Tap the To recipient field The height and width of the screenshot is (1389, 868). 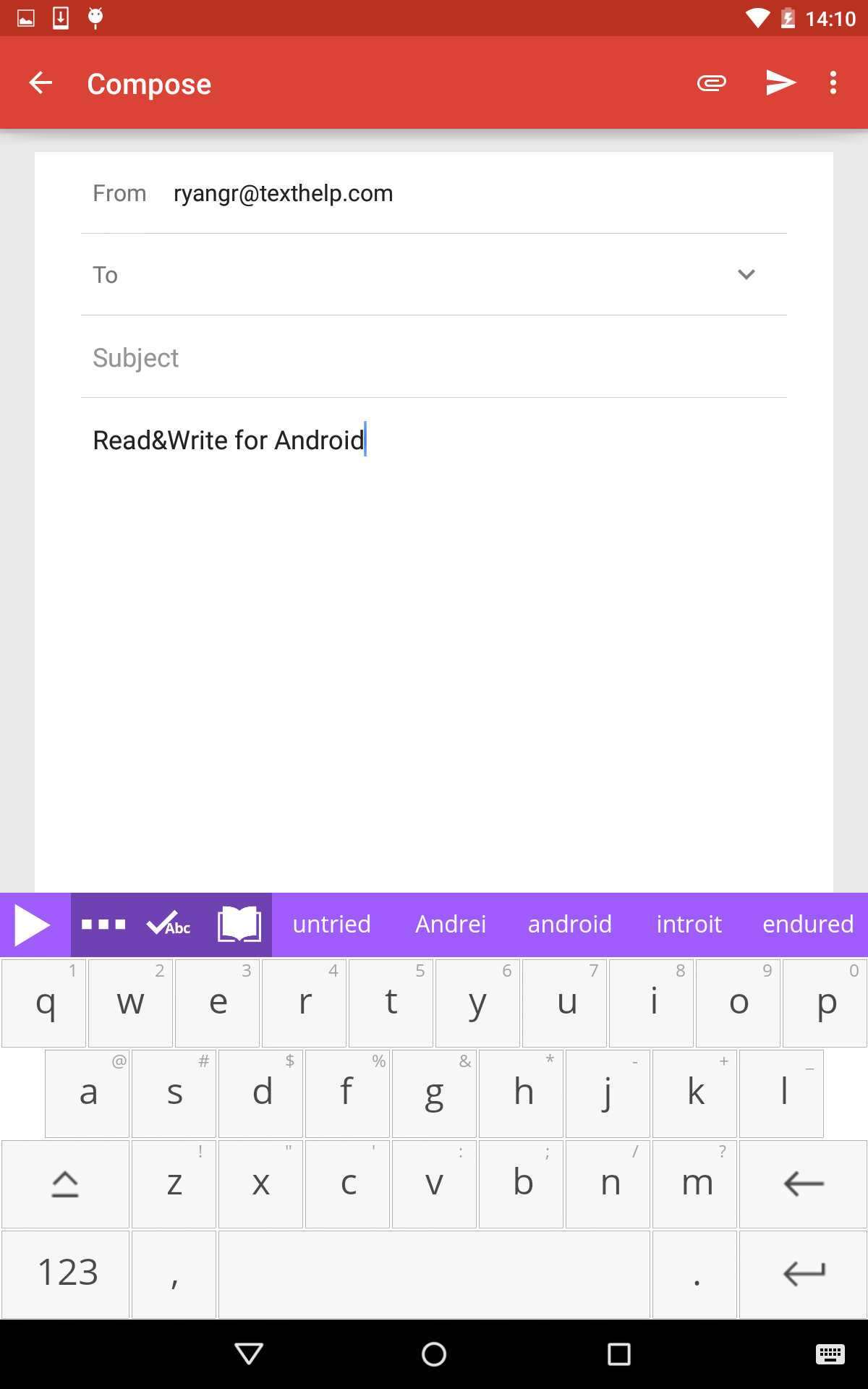pyautogui.click(x=434, y=274)
